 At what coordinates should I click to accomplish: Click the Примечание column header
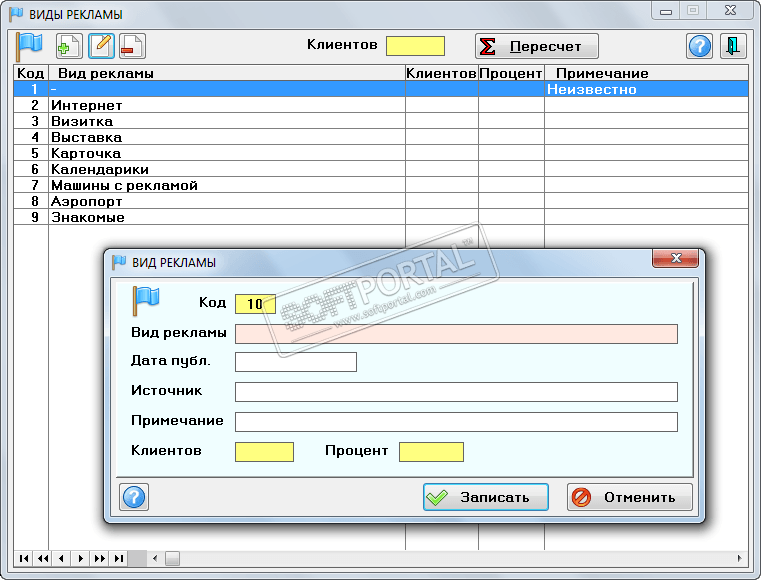(646, 73)
